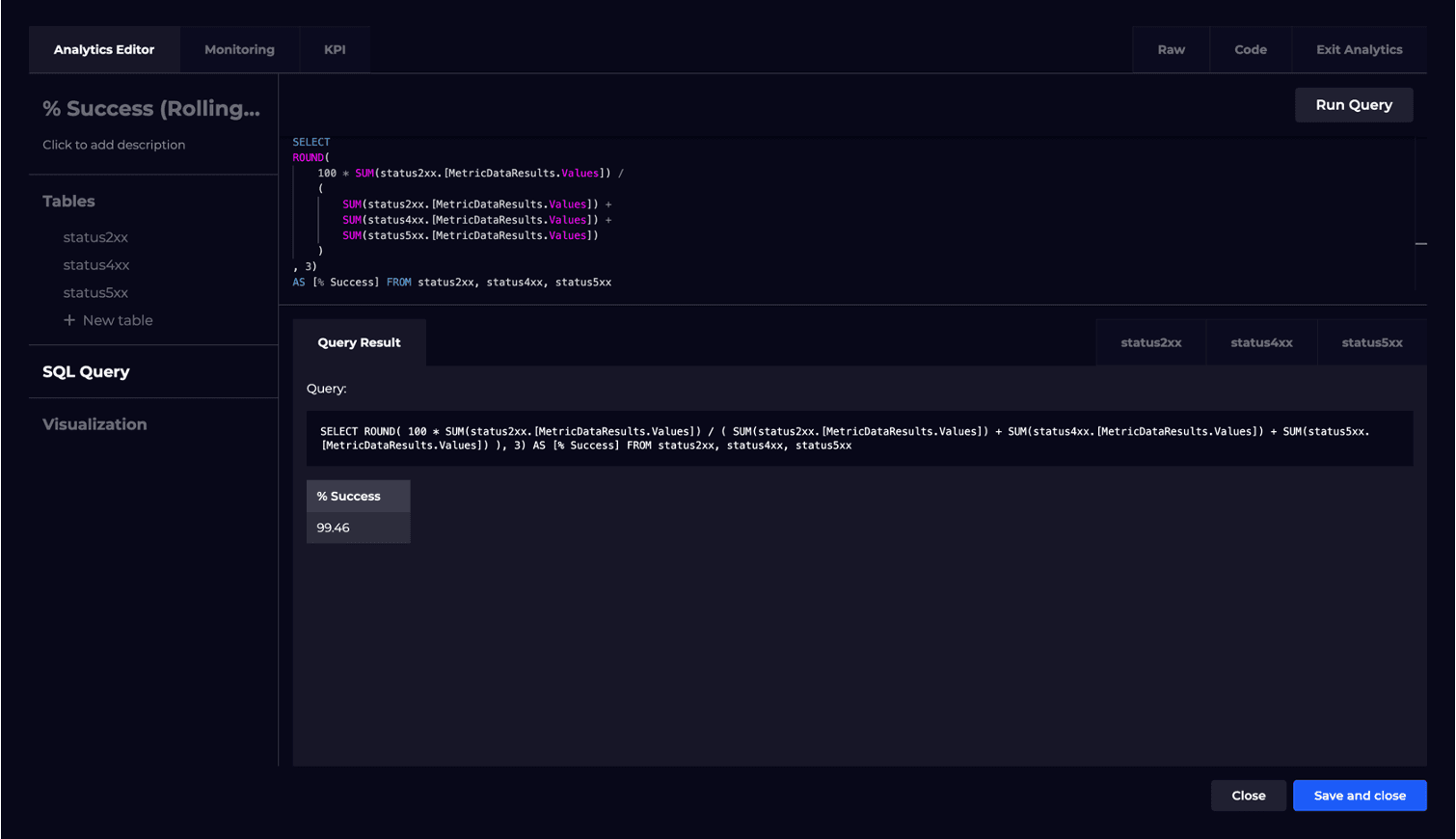This screenshot has width=1456, height=839.
Task: Open the Tables section
Action: 68,202
